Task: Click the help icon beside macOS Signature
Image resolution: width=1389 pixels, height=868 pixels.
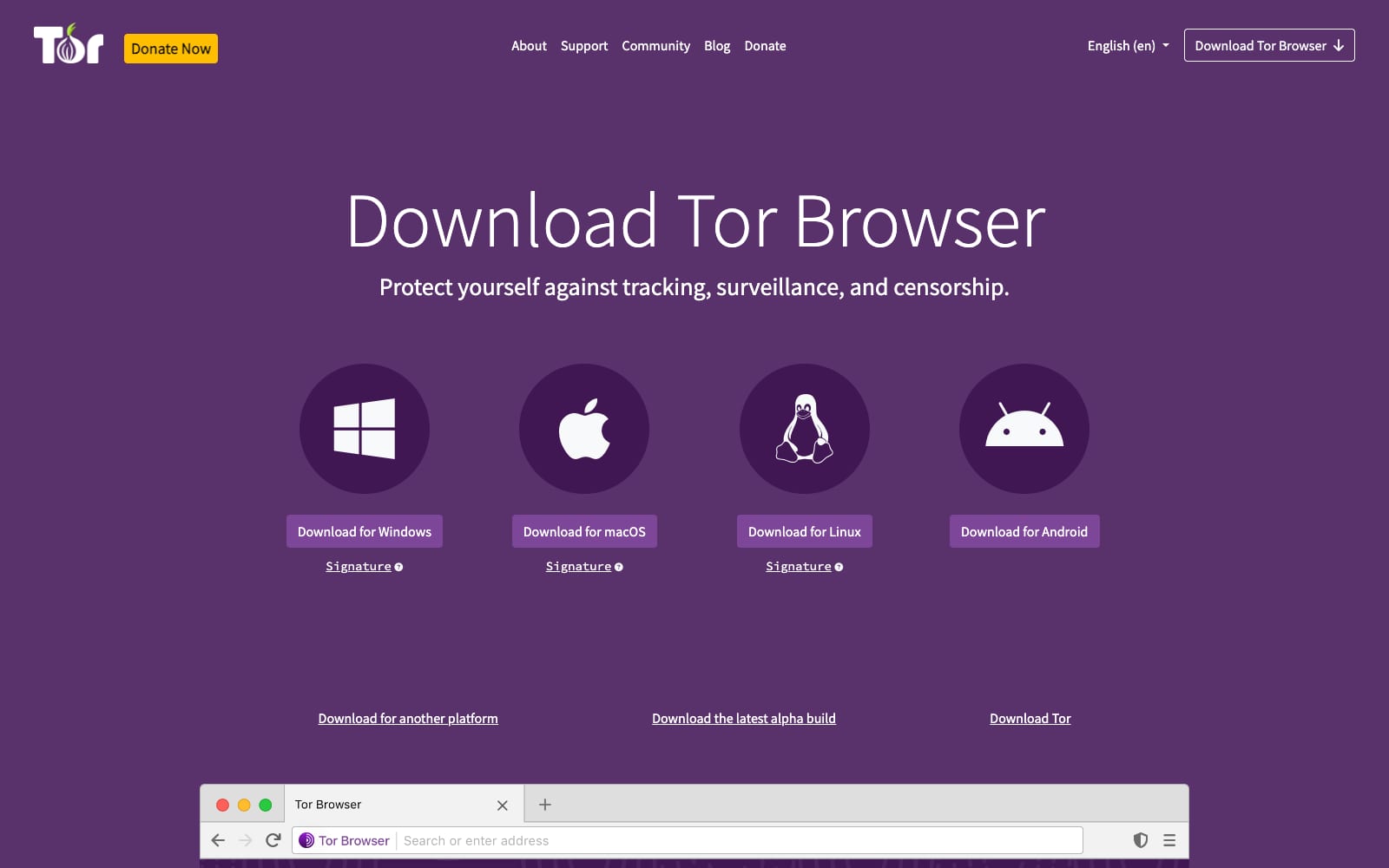Action: (619, 567)
